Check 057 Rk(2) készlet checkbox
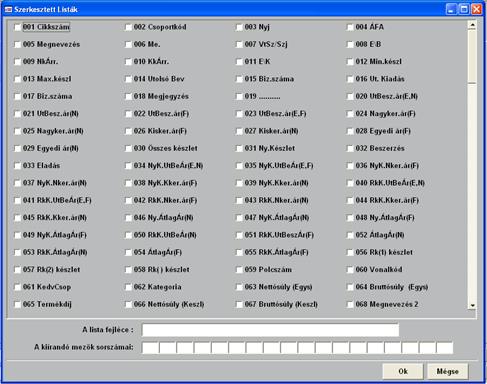This screenshot has width=487, height=384. [17, 270]
